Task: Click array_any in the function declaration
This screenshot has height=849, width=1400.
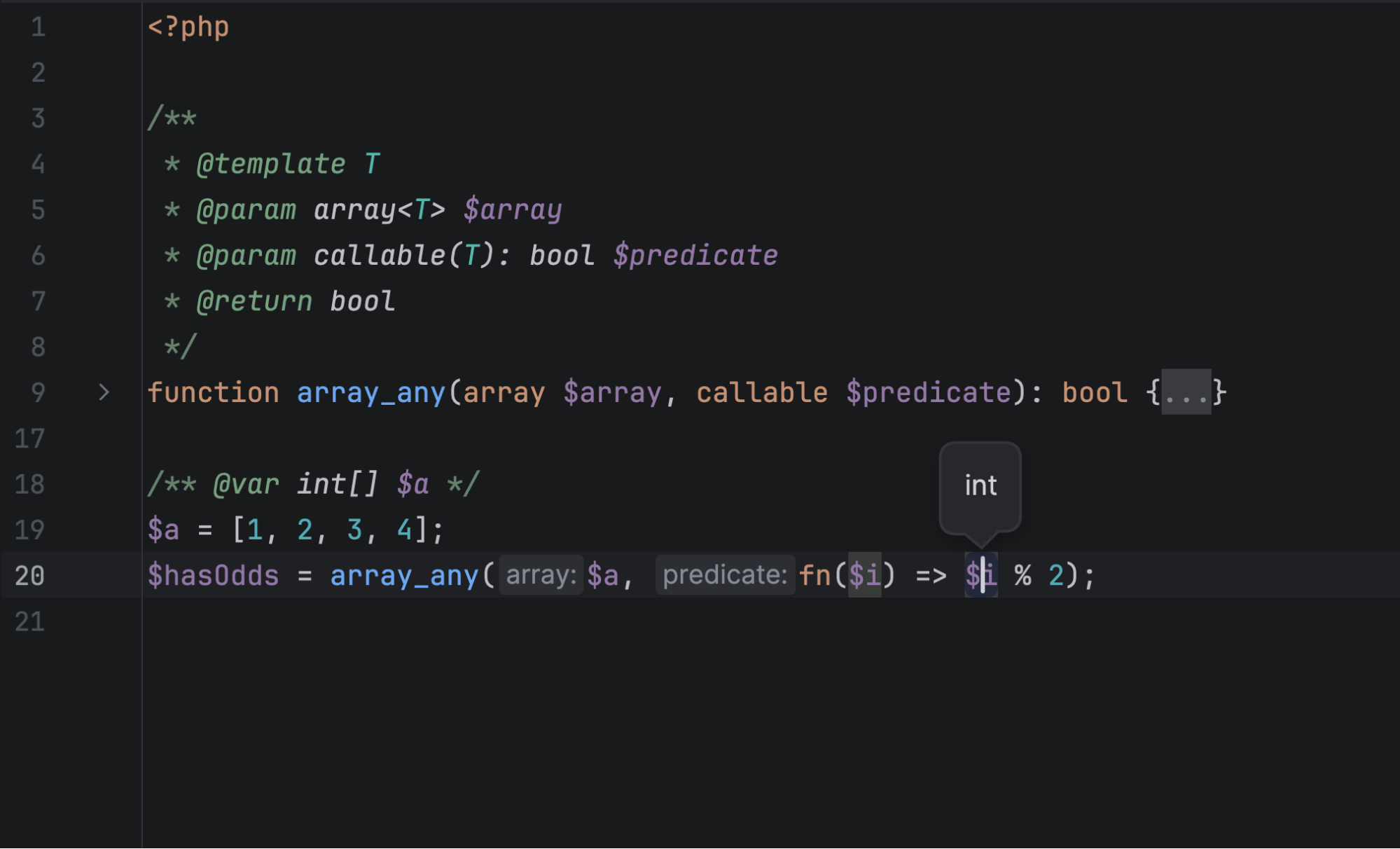Action: [x=371, y=392]
